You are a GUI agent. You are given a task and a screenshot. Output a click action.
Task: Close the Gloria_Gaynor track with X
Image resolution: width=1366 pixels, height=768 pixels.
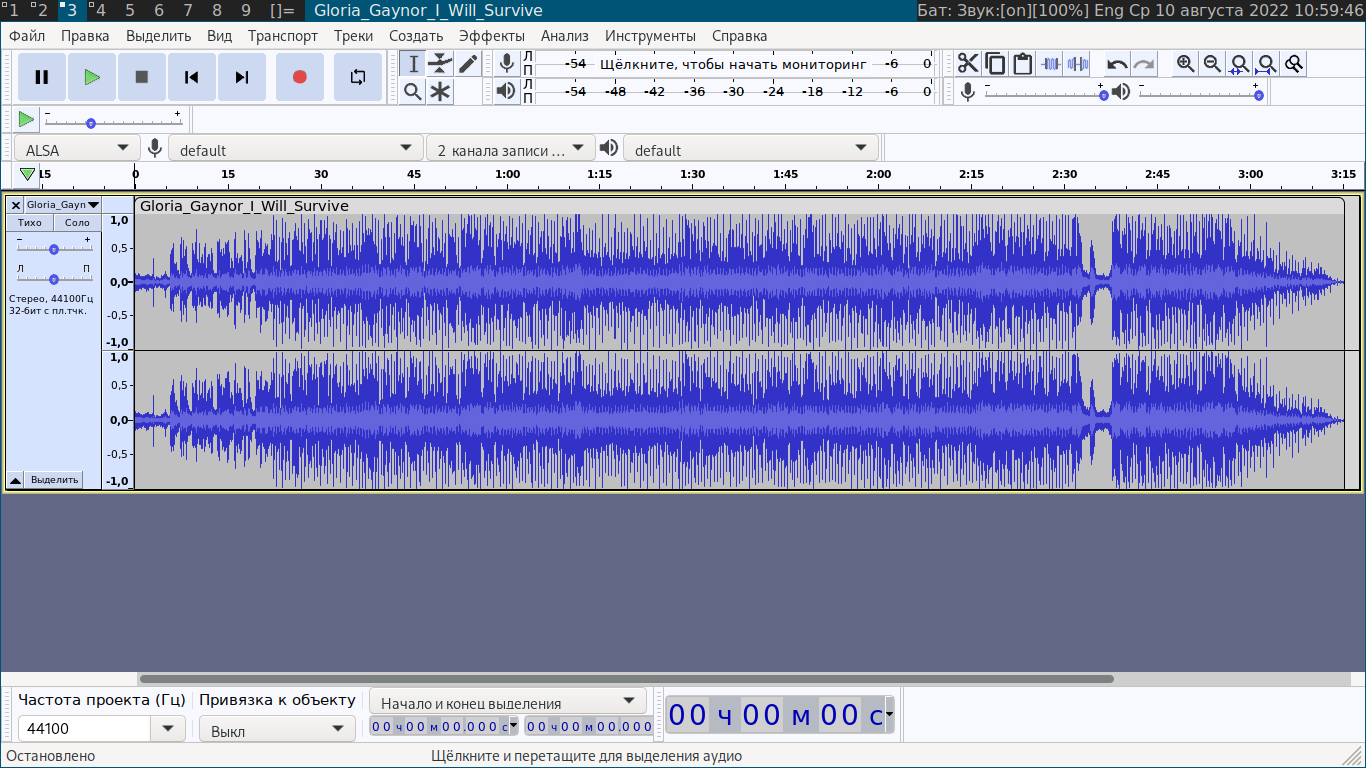(x=15, y=204)
